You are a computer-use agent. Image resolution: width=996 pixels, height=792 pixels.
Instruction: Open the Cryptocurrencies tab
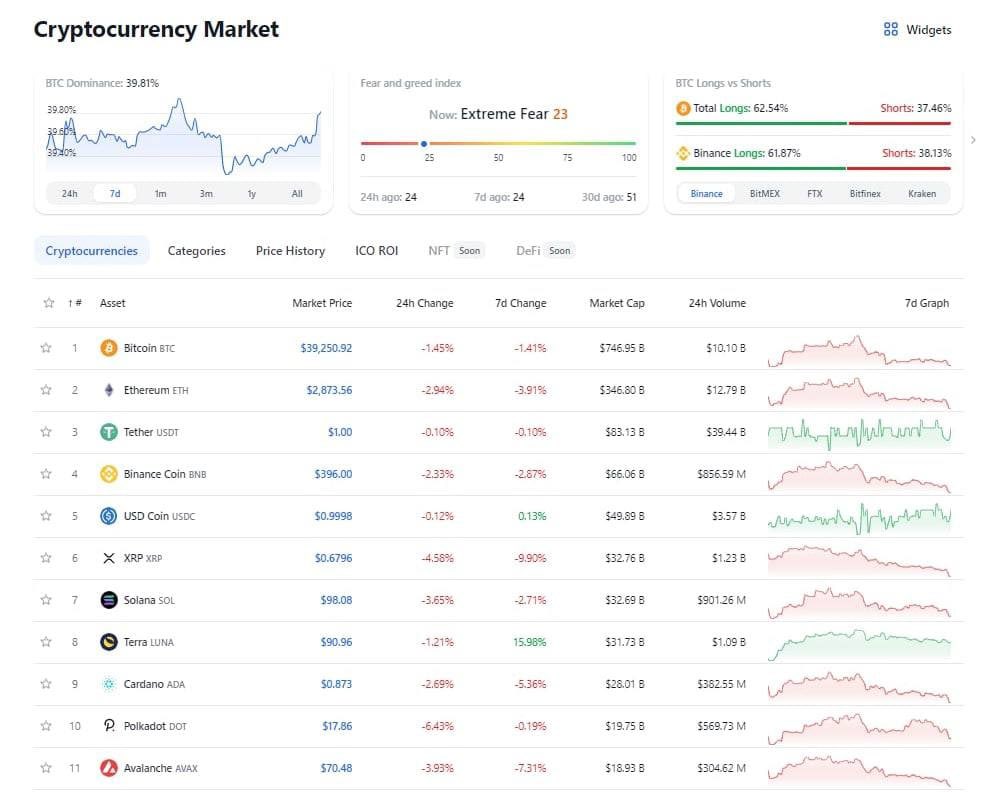click(91, 251)
